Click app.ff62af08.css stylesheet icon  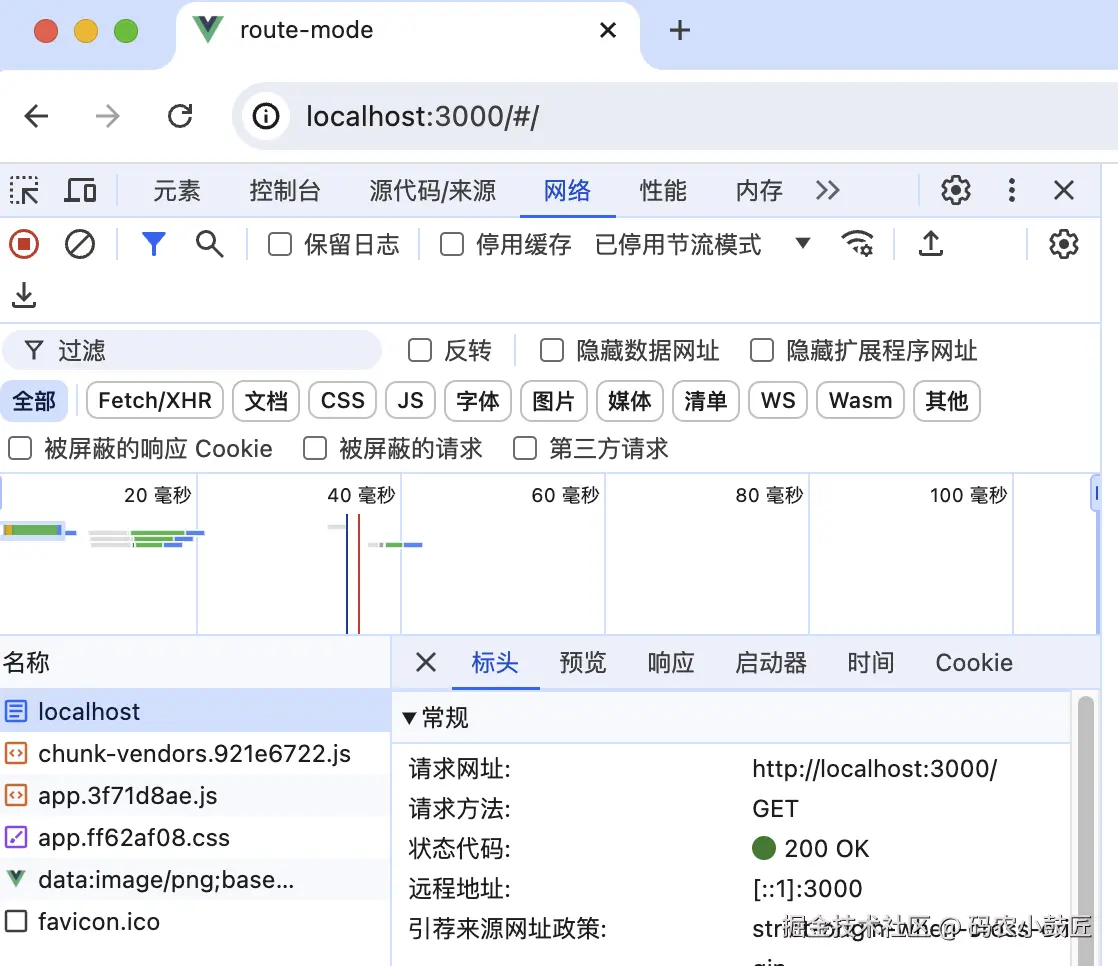[16, 837]
